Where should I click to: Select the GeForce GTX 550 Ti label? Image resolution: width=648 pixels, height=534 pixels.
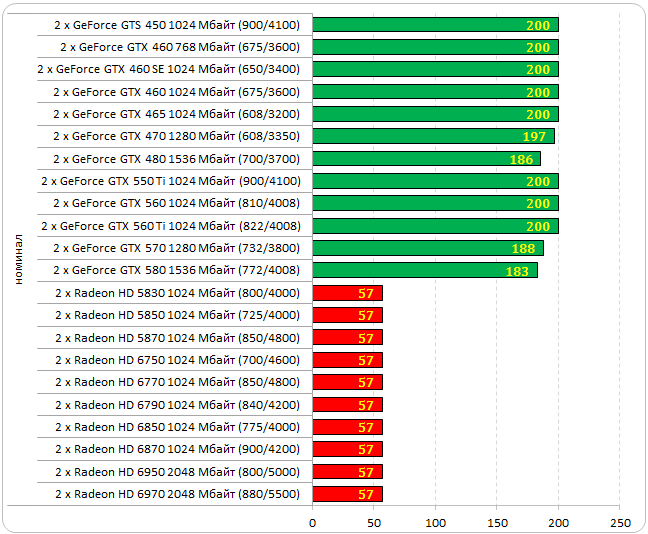tap(171, 181)
